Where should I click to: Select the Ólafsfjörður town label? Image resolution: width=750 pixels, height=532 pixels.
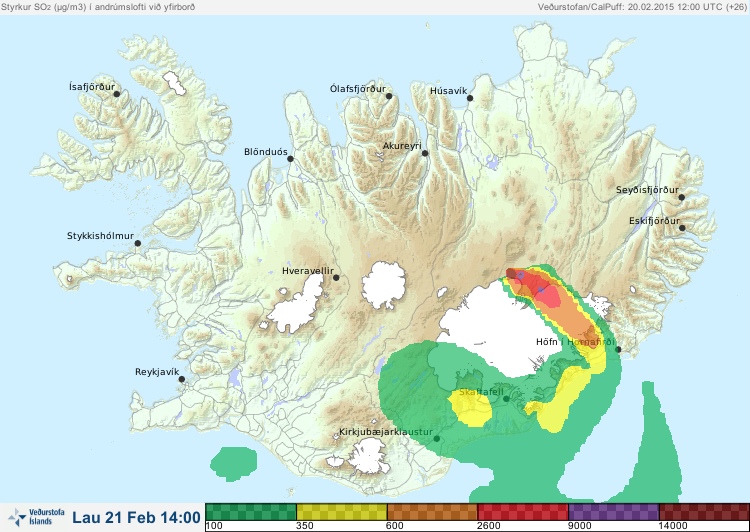(358, 89)
